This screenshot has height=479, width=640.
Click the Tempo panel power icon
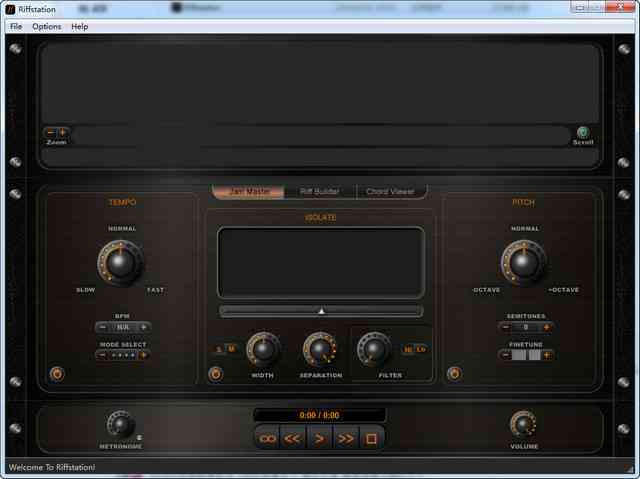point(57,374)
